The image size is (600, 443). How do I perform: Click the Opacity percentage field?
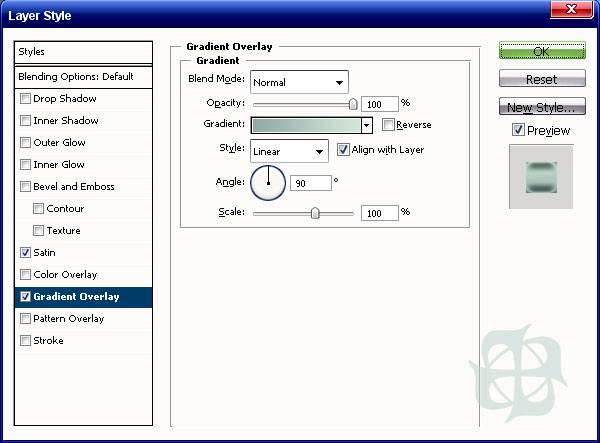point(380,104)
